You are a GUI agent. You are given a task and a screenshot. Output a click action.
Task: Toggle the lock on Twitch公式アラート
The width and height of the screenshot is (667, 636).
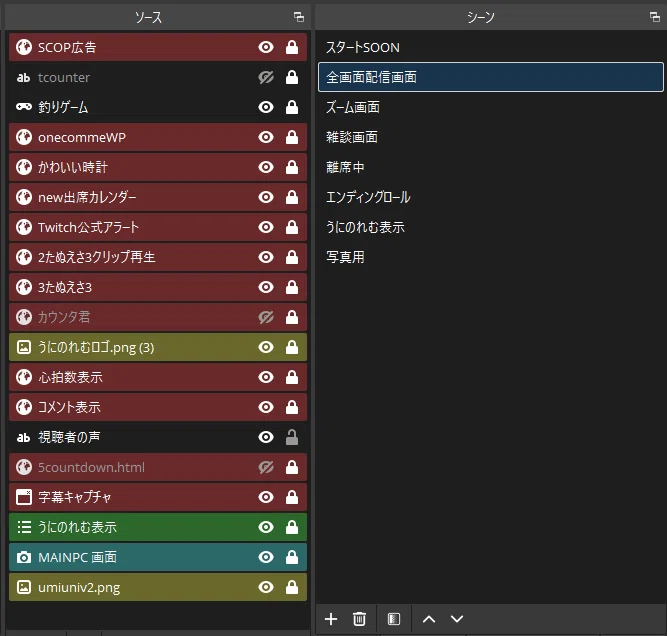tap(292, 227)
